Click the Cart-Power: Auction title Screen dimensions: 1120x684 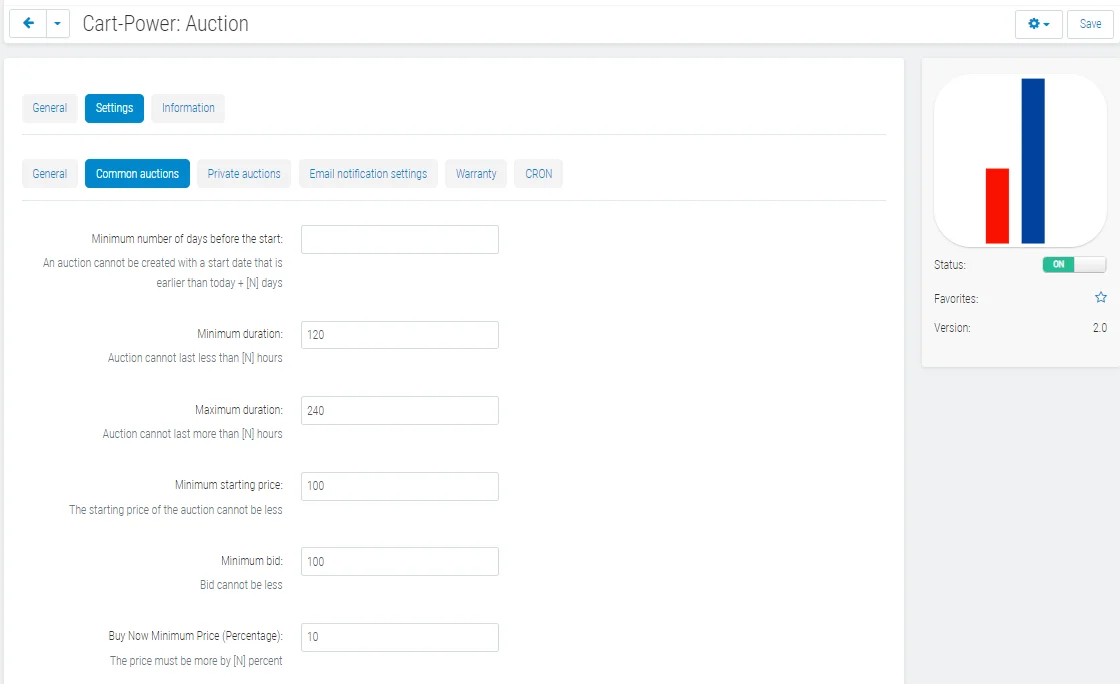[166, 24]
